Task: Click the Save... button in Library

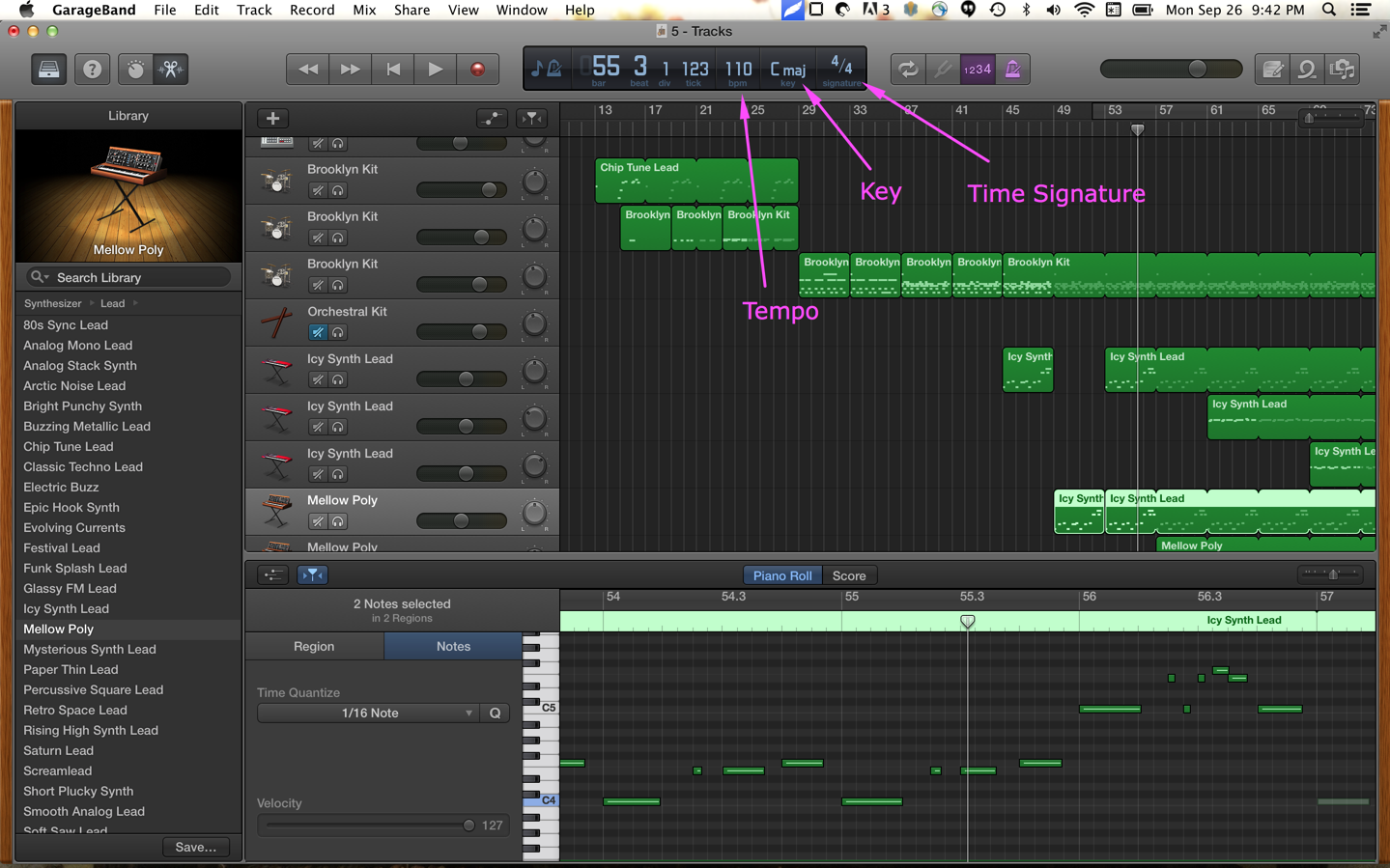Action: (x=195, y=847)
